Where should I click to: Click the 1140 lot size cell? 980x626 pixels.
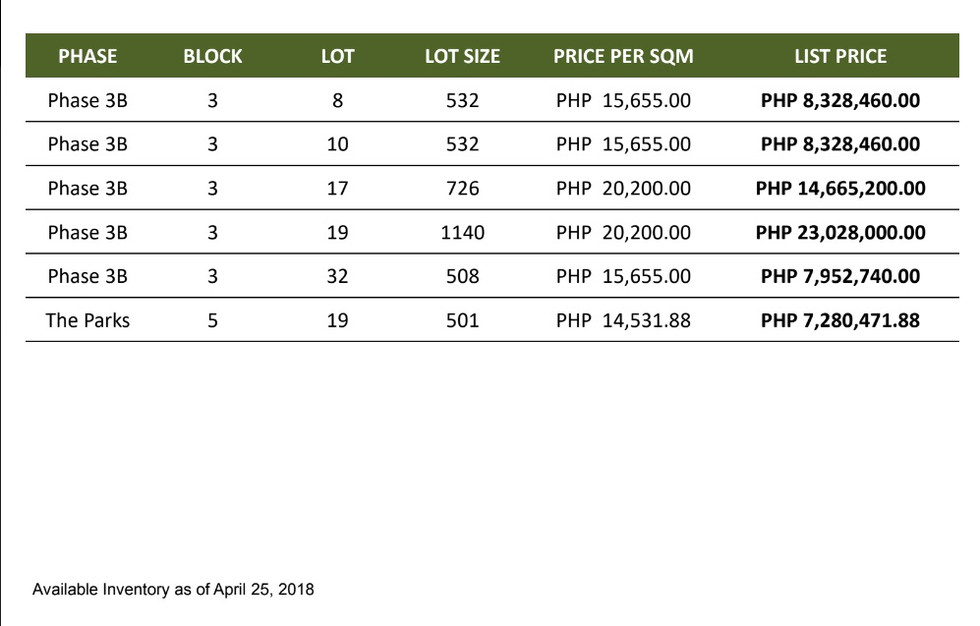pos(462,232)
